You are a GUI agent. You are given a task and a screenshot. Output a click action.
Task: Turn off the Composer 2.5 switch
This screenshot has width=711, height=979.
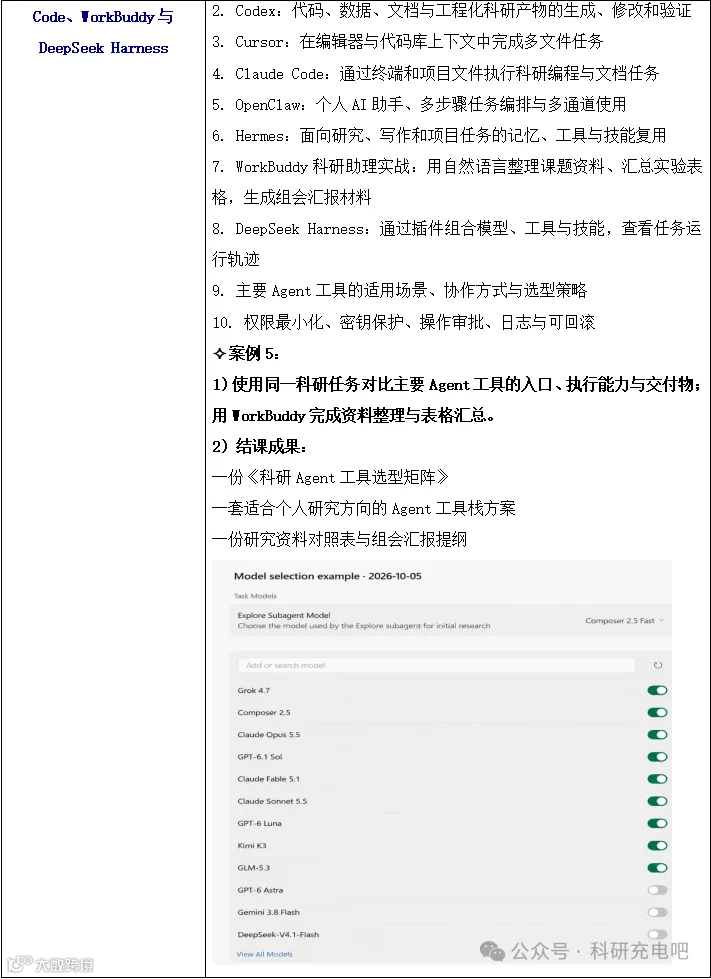(x=657, y=712)
